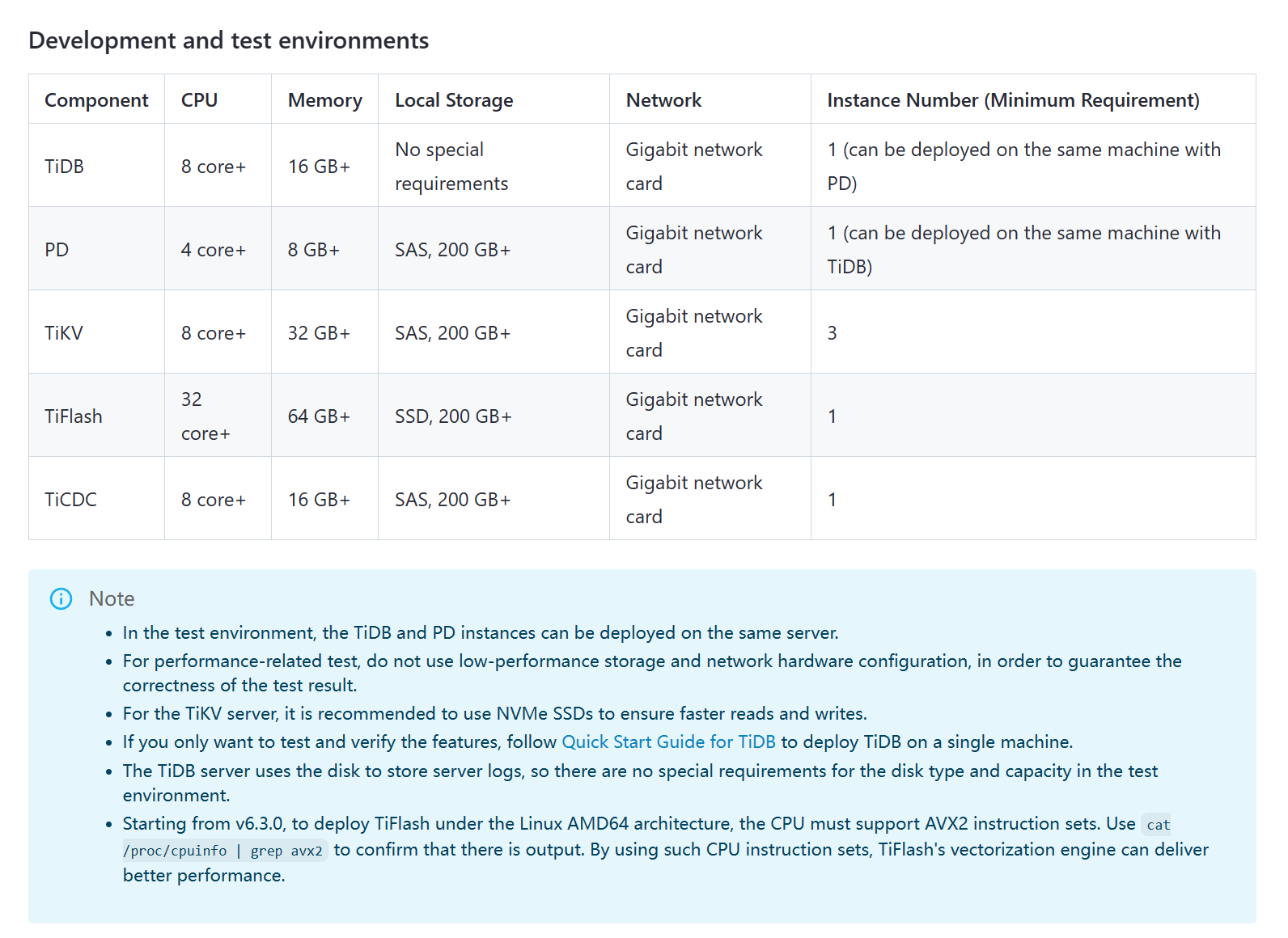Viewport: 1288px width, 938px height.
Task: Select the TiKV component cell
Action: click(x=96, y=332)
